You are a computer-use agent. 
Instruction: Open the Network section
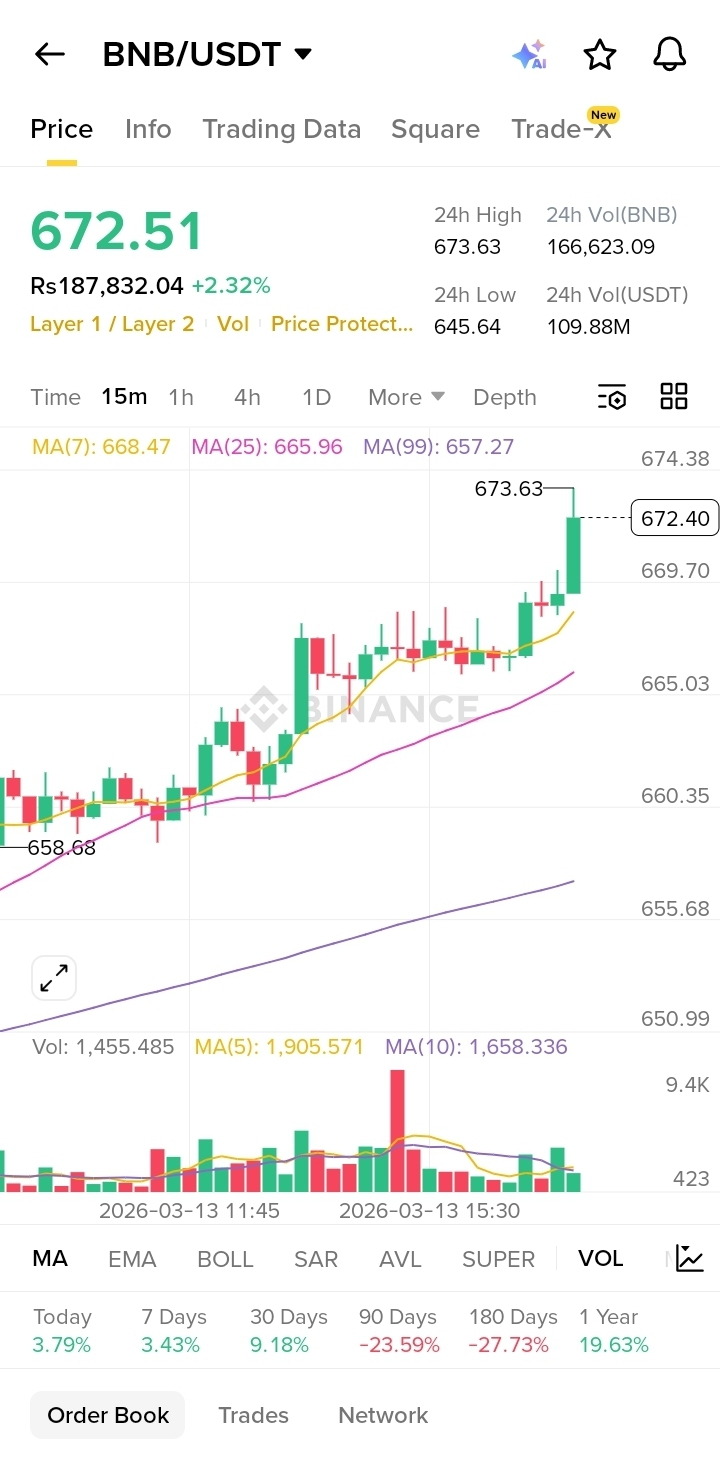[383, 1415]
